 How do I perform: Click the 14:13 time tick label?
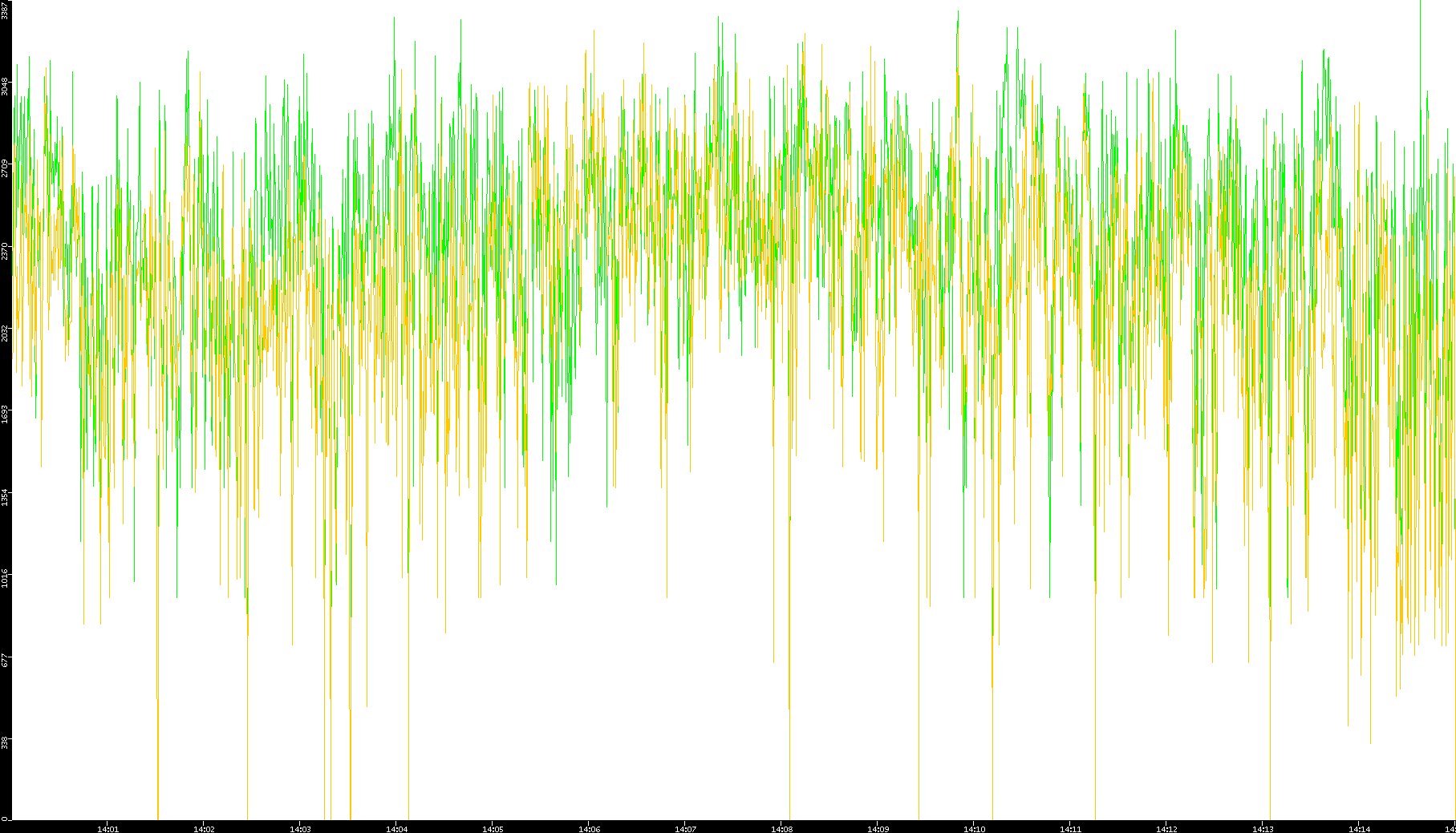pyautogui.click(x=1263, y=829)
